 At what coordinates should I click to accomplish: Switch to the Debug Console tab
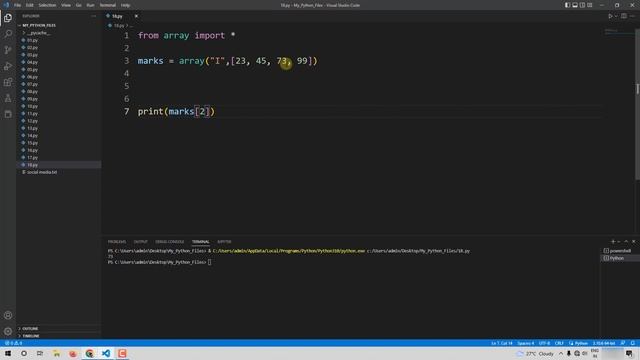pos(169,242)
